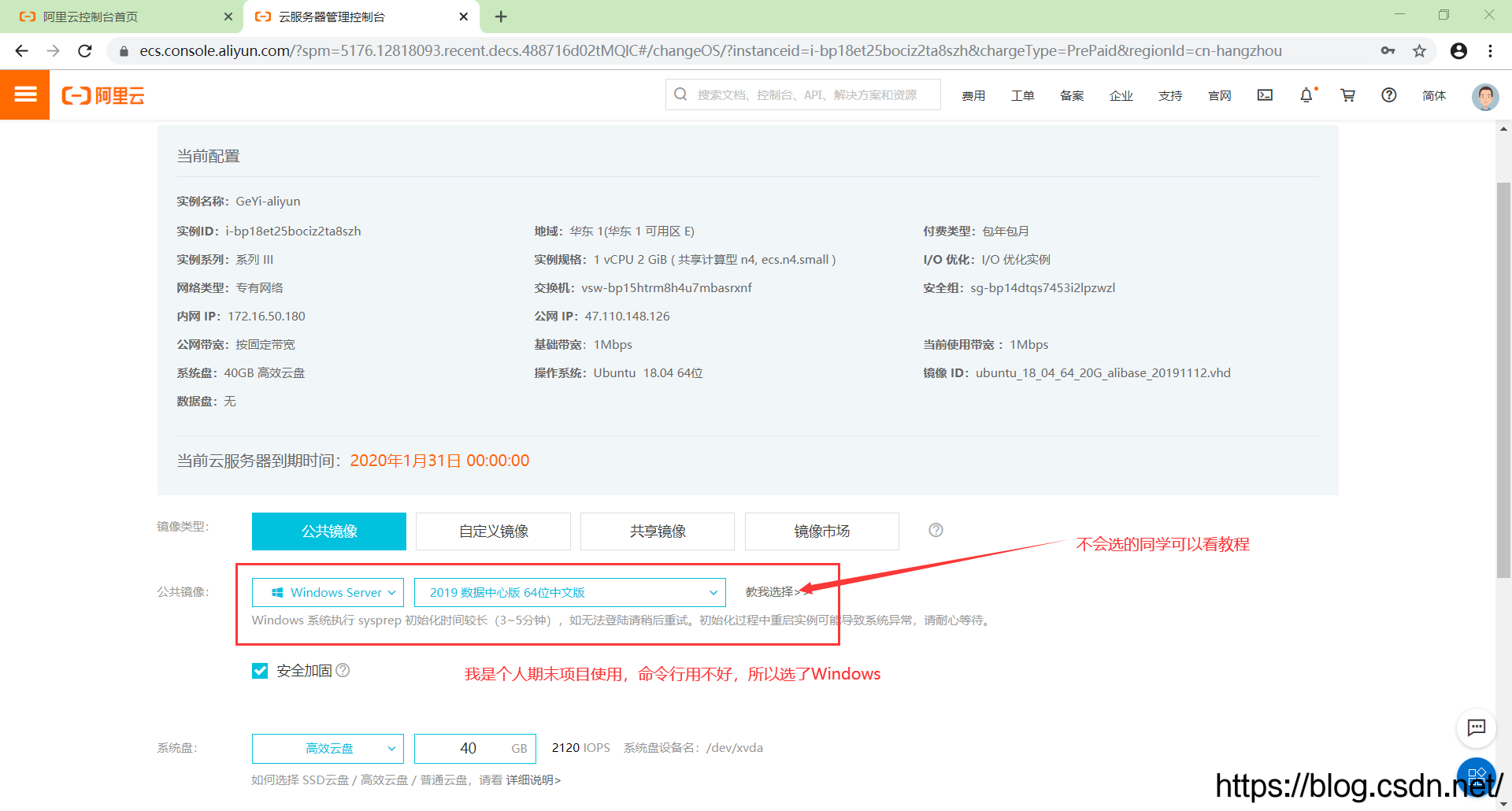Select the 公共镜像 tab
The width and height of the screenshot is (1512, 811).
tap(329, 531)
